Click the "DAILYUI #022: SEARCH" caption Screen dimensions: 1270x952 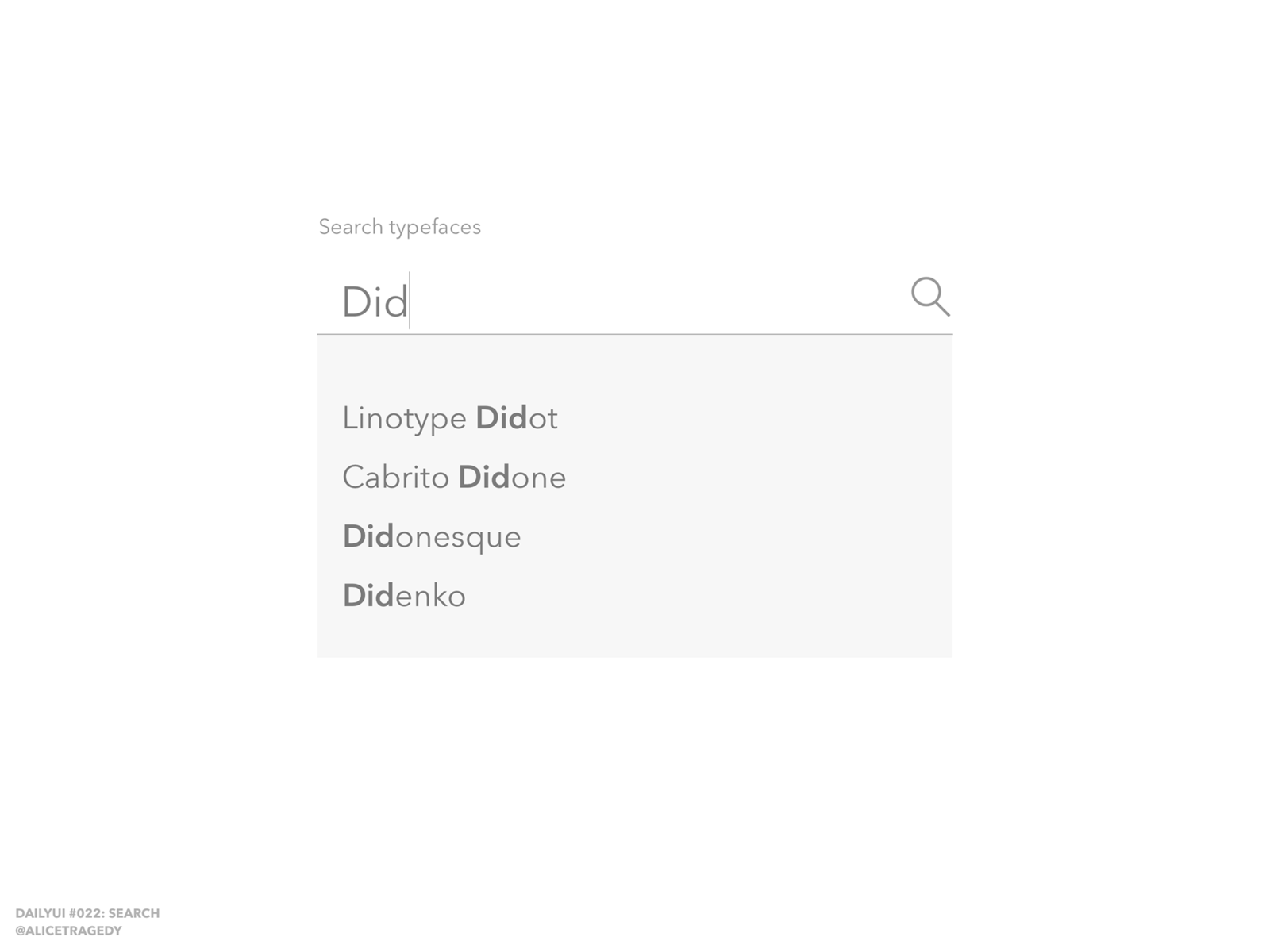click(87, 913)
